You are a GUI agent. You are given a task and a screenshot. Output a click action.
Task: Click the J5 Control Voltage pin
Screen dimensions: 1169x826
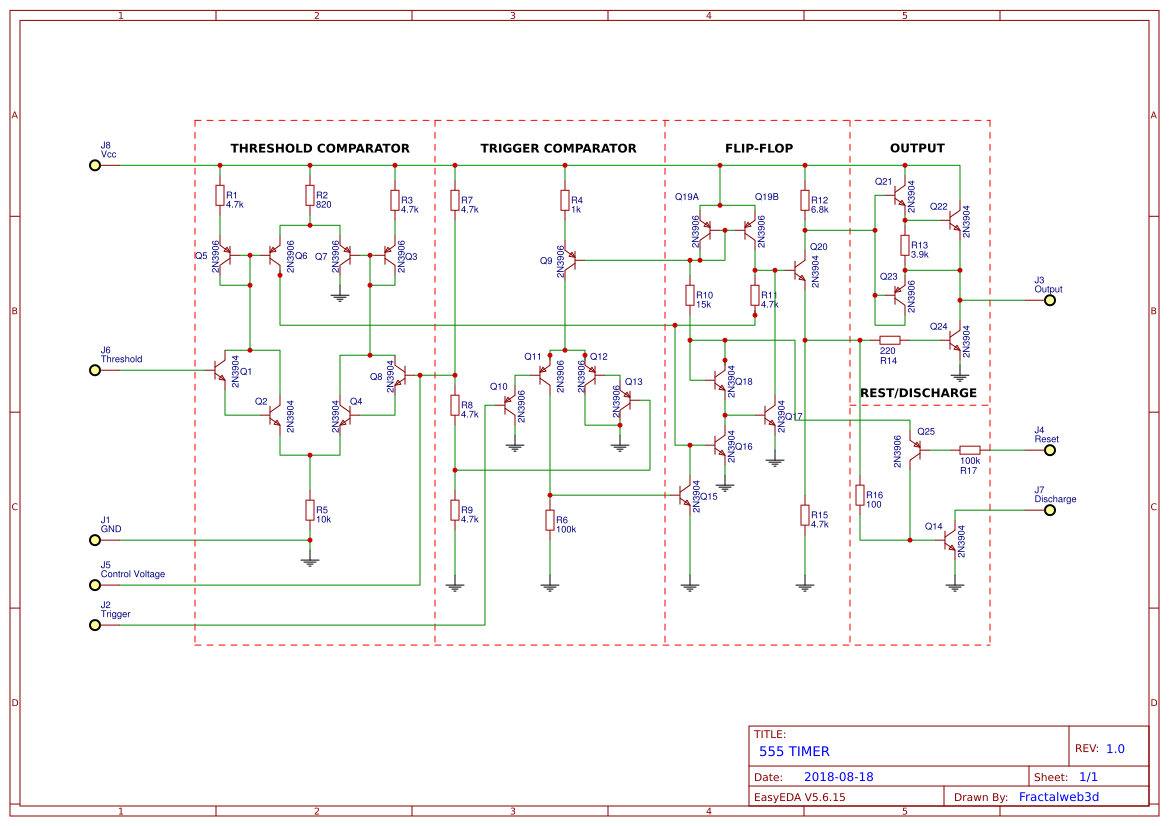95,585
